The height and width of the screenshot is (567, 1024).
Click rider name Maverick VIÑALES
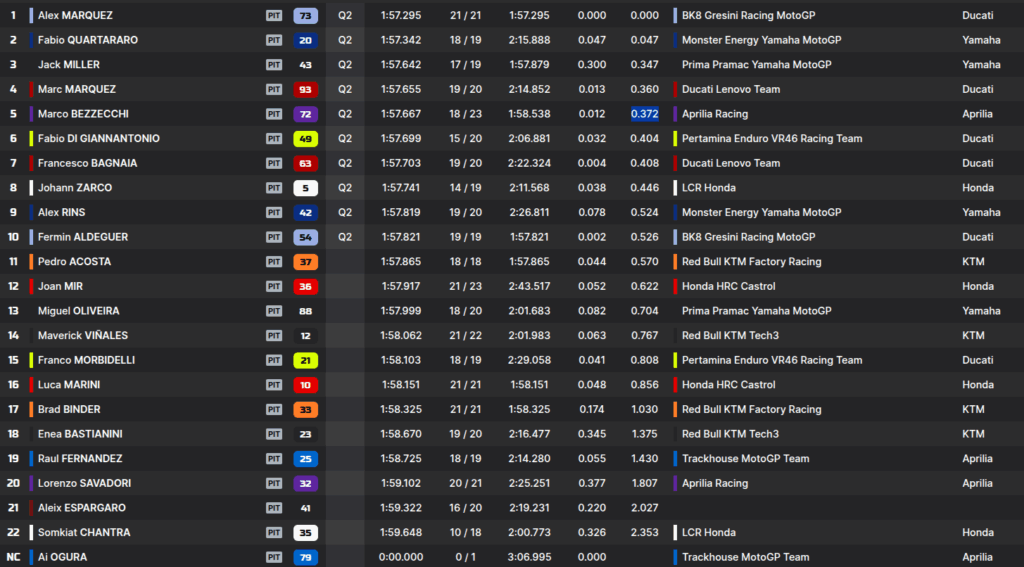click(83, 336)
